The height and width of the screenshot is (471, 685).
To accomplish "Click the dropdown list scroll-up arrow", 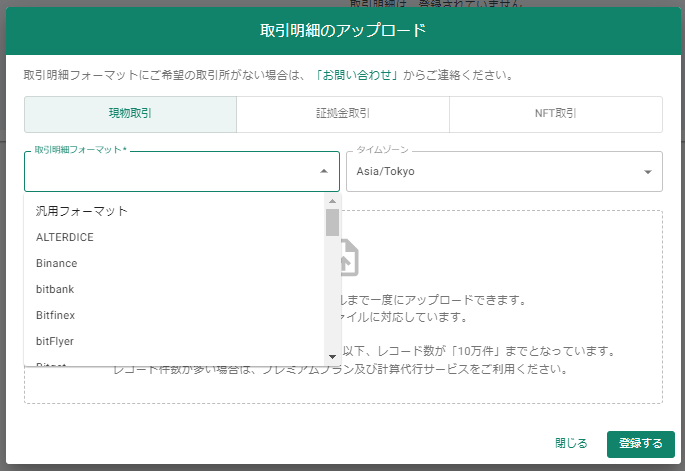I will (332, 201).
